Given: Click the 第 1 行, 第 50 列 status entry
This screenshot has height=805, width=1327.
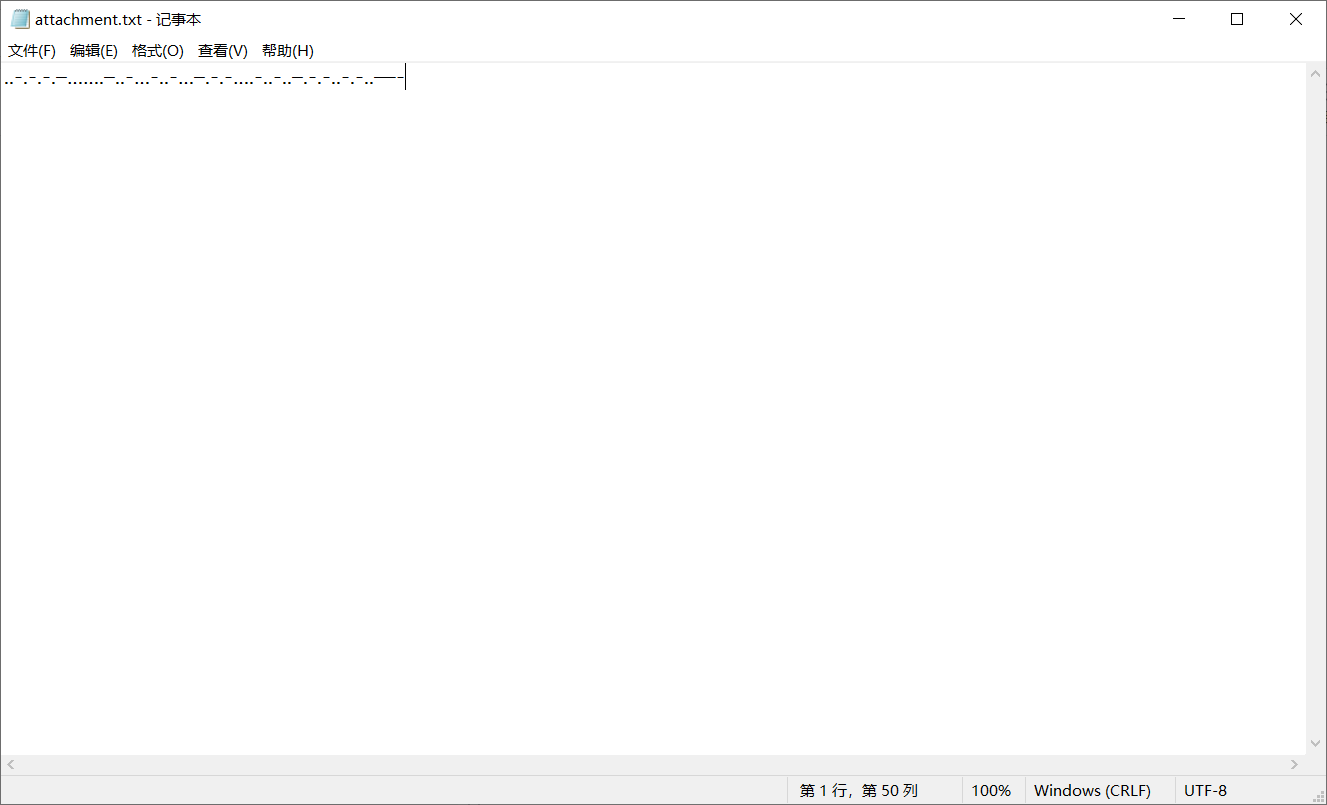Looking at the screenshot, I should coord(858,790).
